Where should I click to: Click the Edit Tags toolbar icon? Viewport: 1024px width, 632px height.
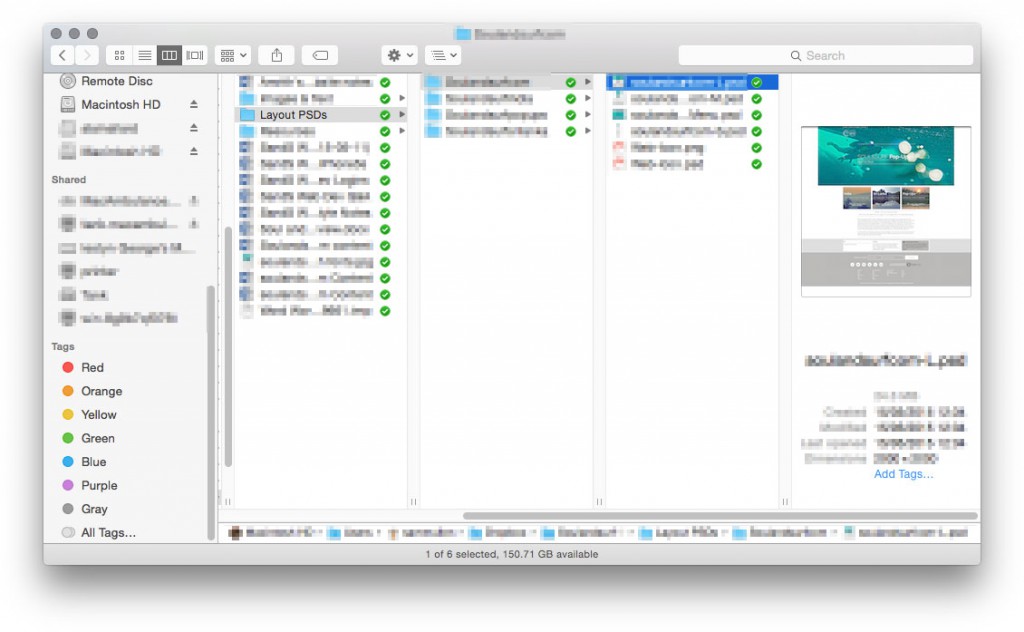[x=320, y=55]
